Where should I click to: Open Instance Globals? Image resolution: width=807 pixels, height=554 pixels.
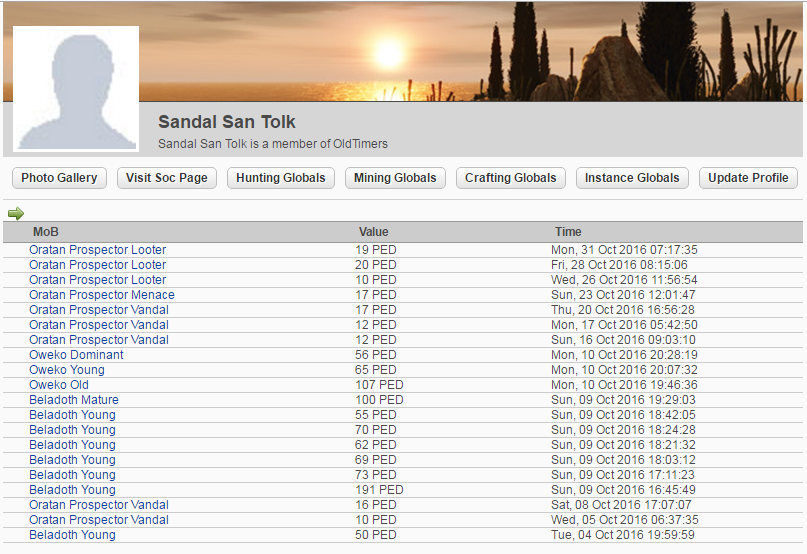click(632, 178)
